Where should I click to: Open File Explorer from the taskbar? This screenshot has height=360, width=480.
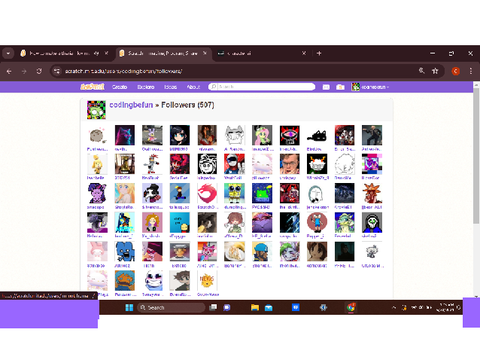tap(255, 307)
